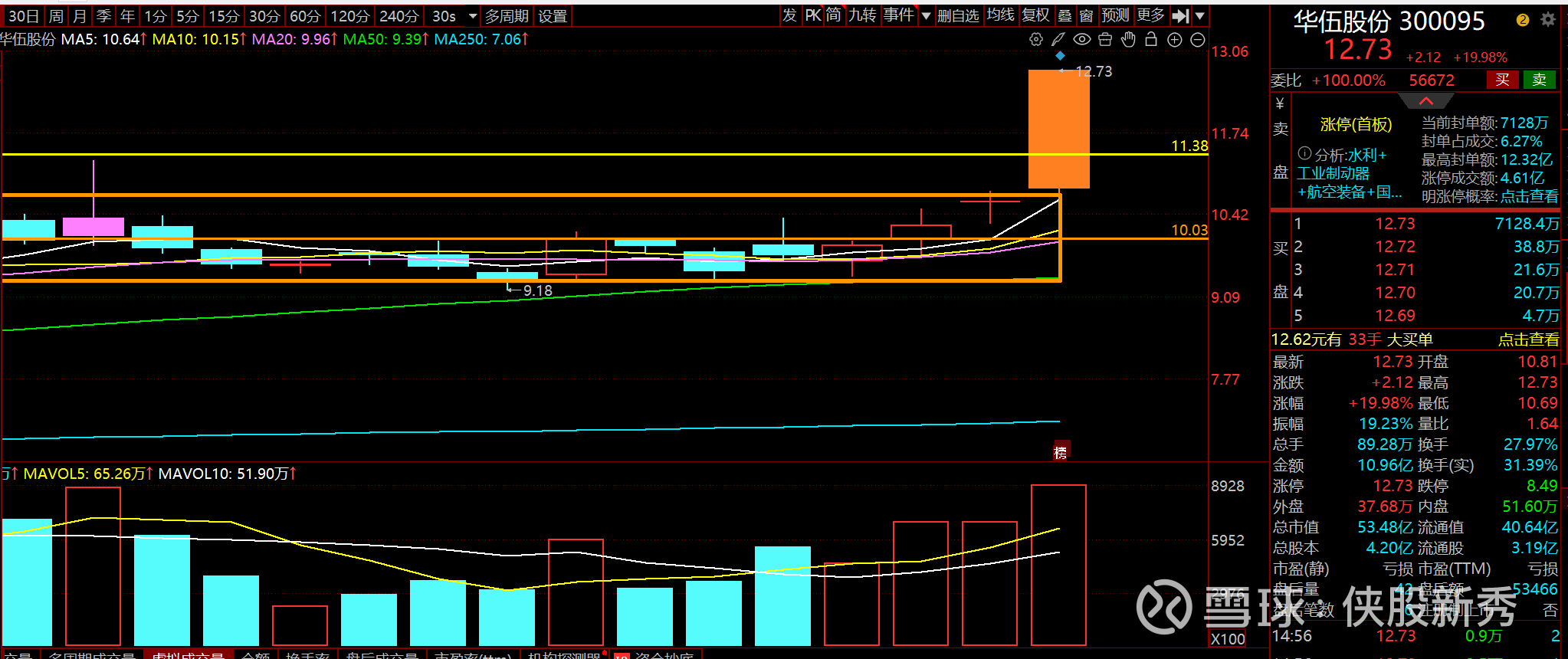The image size is (1568, 659).
Task: Click the yellow number 2 badge
Action: coord(1523,20)
